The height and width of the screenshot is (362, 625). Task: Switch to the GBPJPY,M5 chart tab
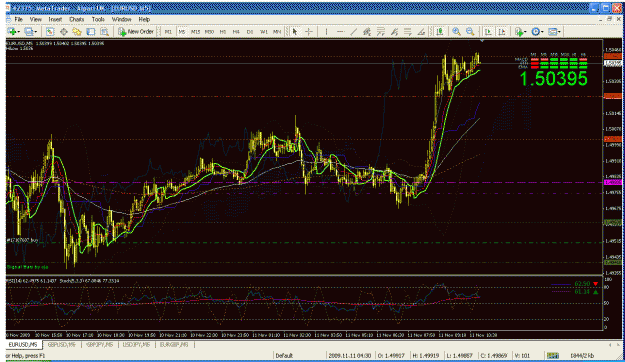99,344
